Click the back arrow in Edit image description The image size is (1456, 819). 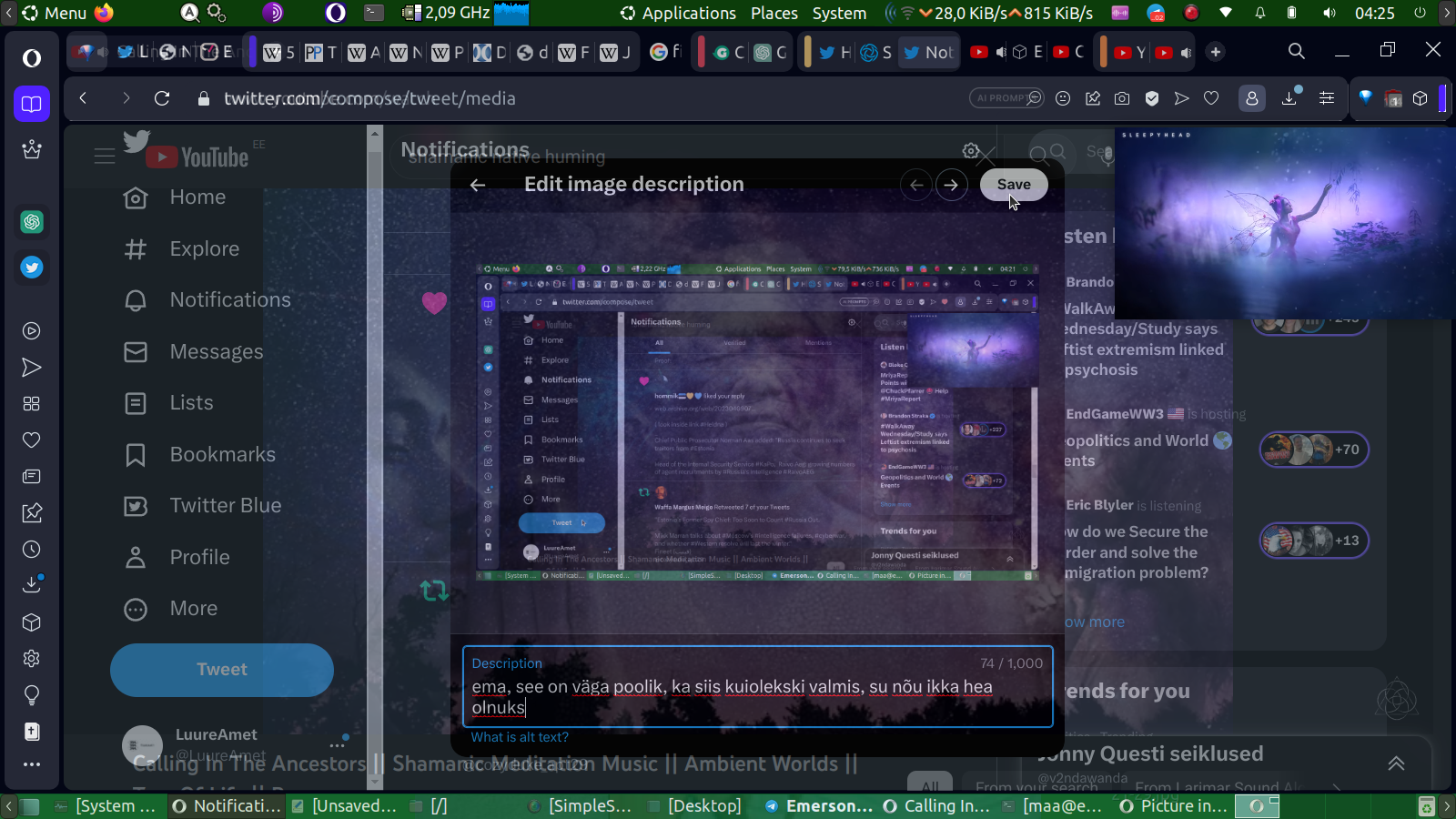478,185
